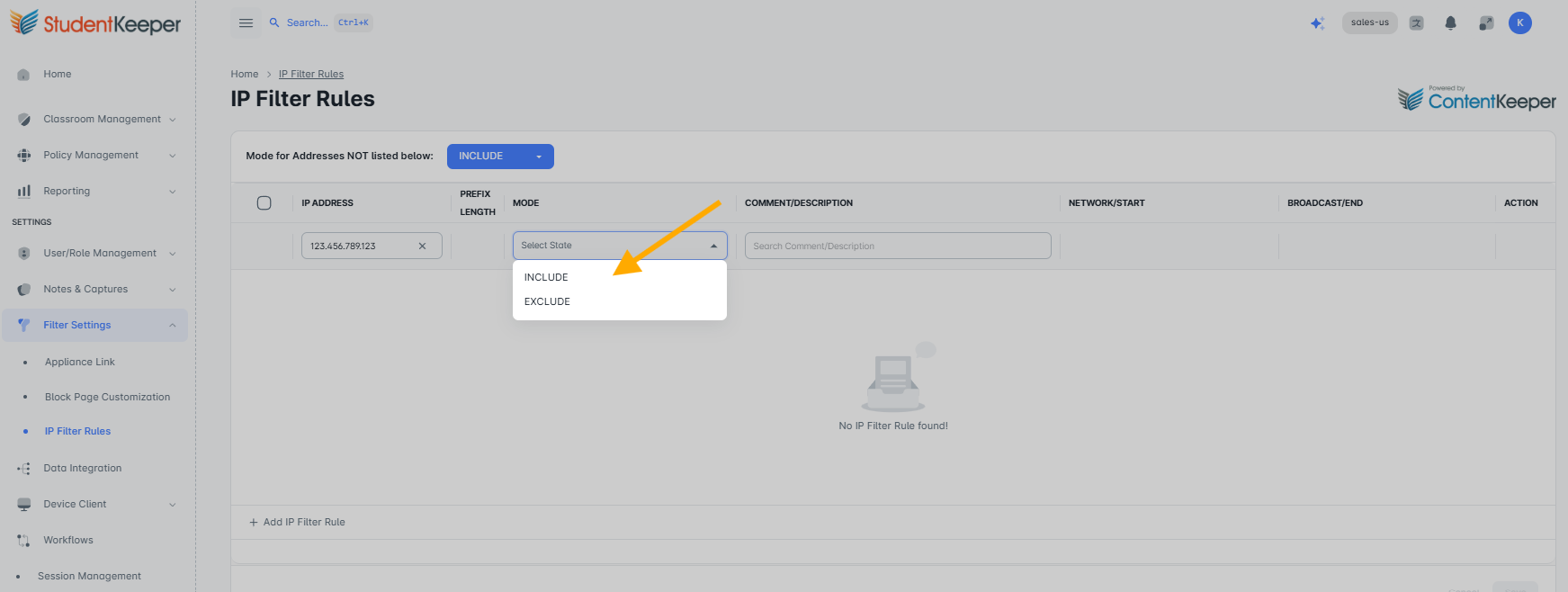Click the AI sparkle assistant icon
The image size is (1568, 592).
click(1317, 23)
